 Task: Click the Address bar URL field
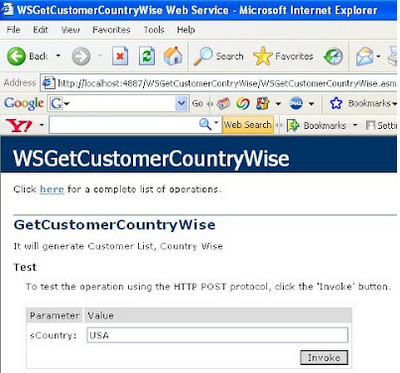(x=219, y=83)
